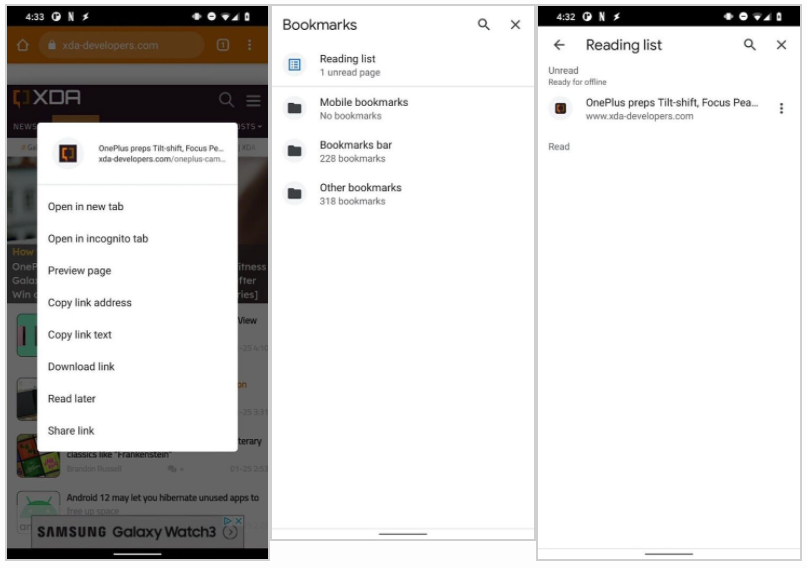This screenshot has width=807, height=568.
Task: Select Open in new tab
Action: 137,206
